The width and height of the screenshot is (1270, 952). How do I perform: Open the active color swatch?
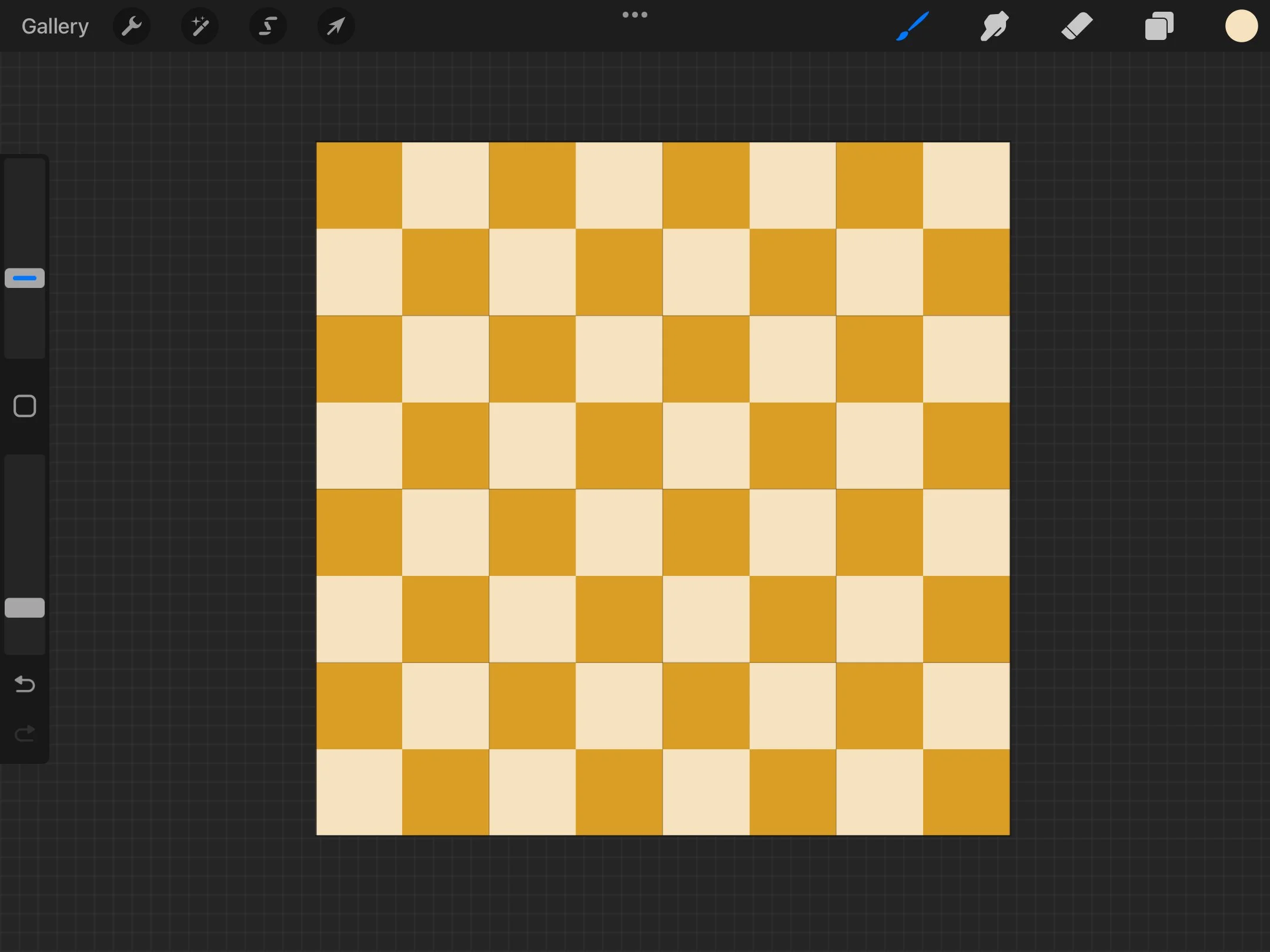coord(1241,25)
